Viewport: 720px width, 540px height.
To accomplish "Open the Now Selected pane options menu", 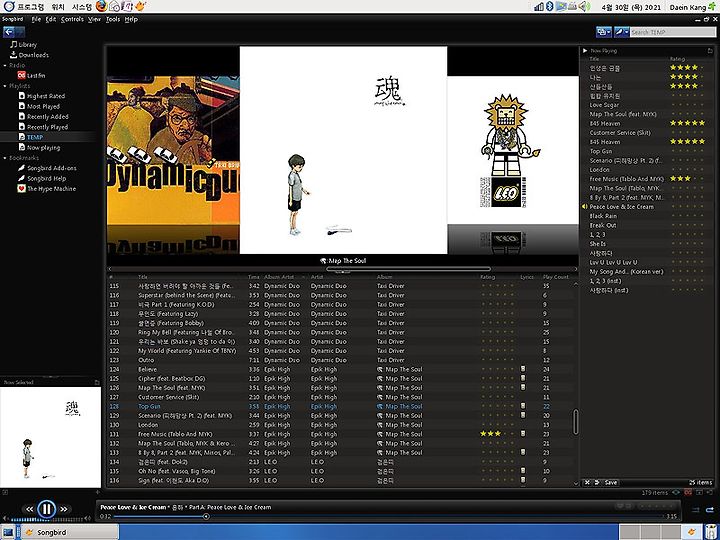I will (97, 382).
